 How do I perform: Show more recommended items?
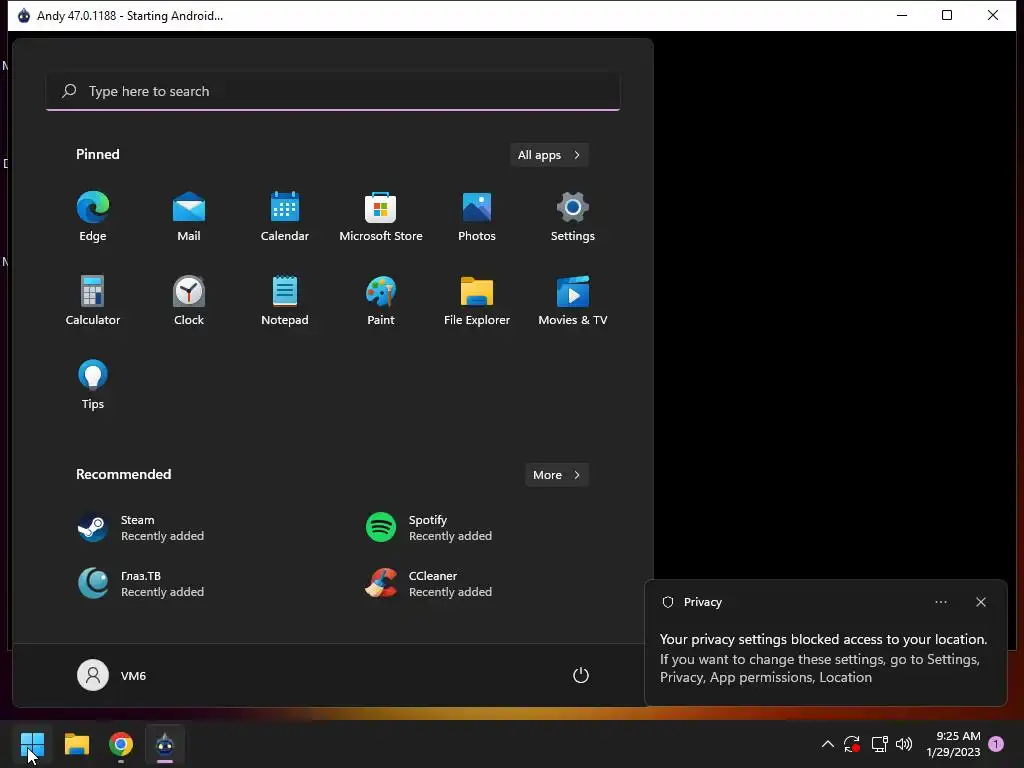coord(556,475)
